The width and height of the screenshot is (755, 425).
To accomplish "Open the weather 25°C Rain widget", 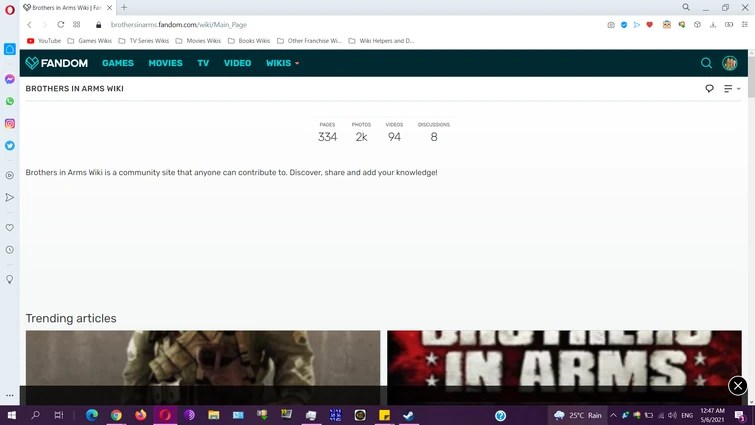I will [x=578, y=415].
